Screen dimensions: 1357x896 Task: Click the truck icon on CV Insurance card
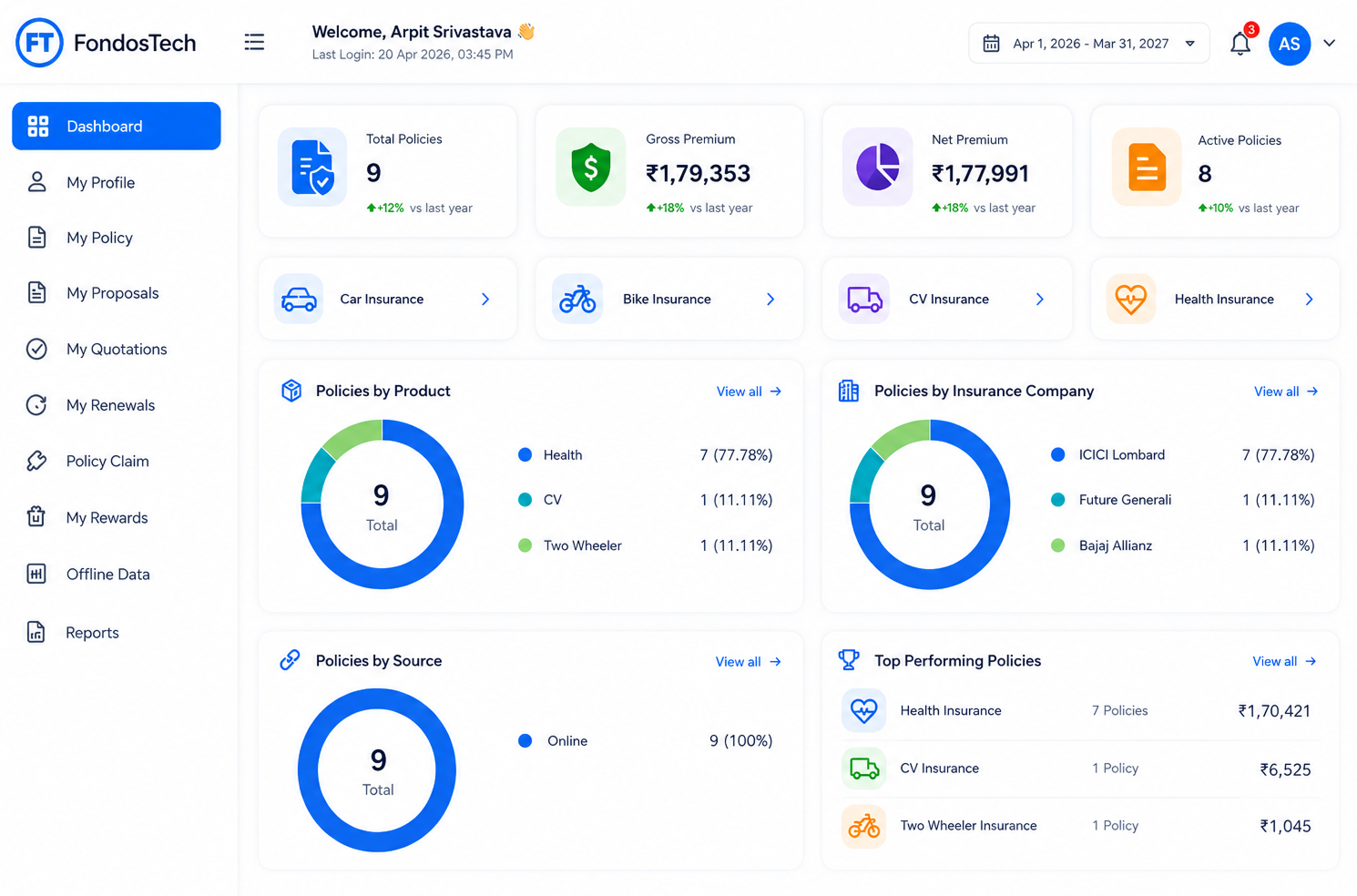click(863, 299)
